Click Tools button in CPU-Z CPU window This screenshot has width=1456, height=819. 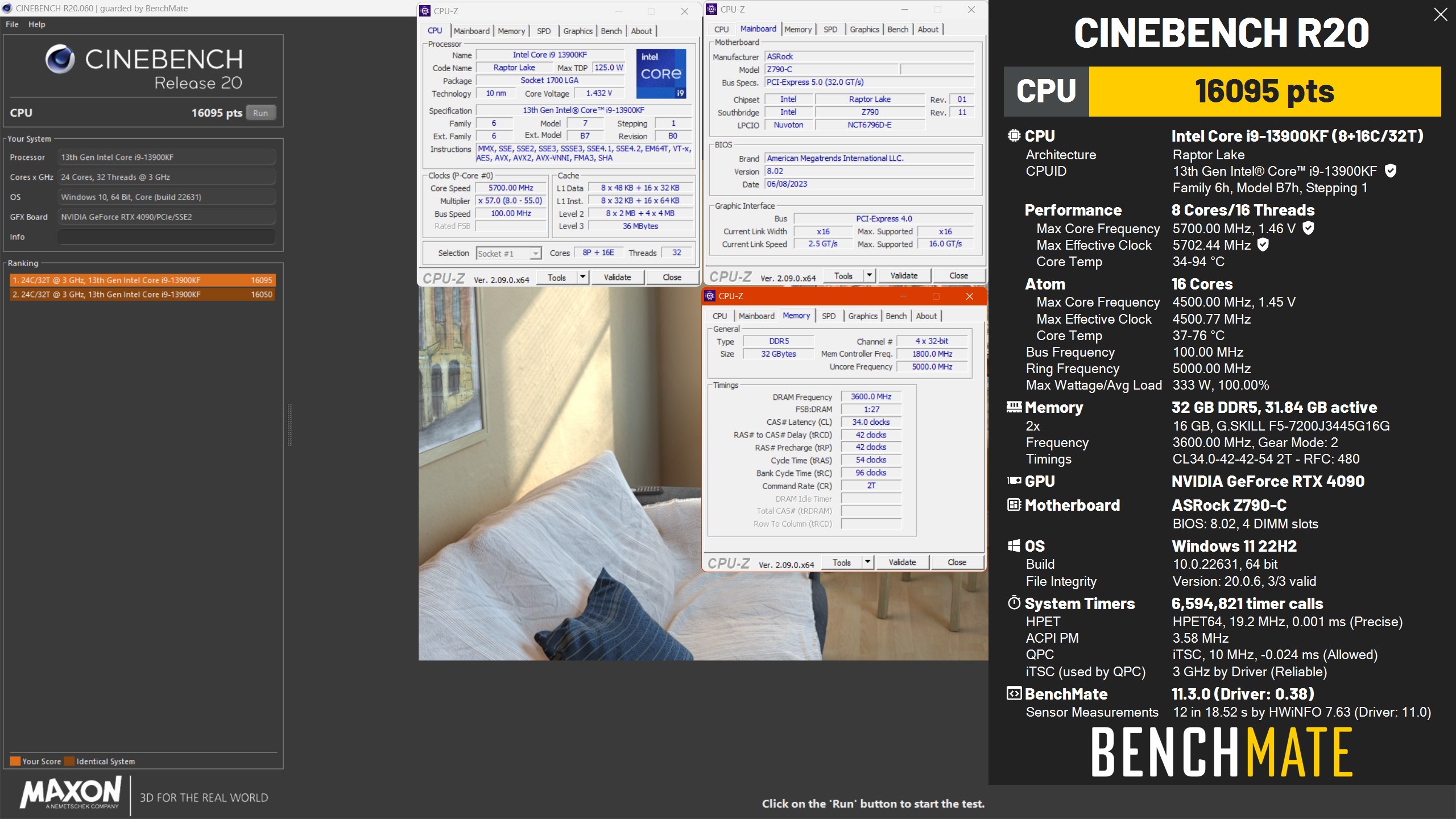tap(557, 277)
